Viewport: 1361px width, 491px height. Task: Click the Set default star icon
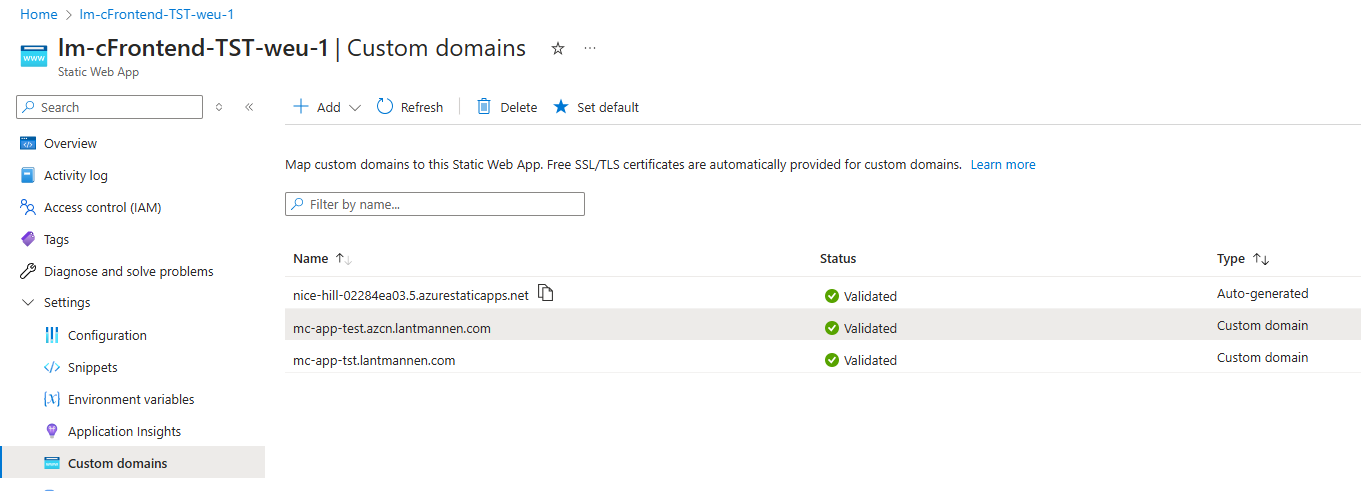pos(561,106)
